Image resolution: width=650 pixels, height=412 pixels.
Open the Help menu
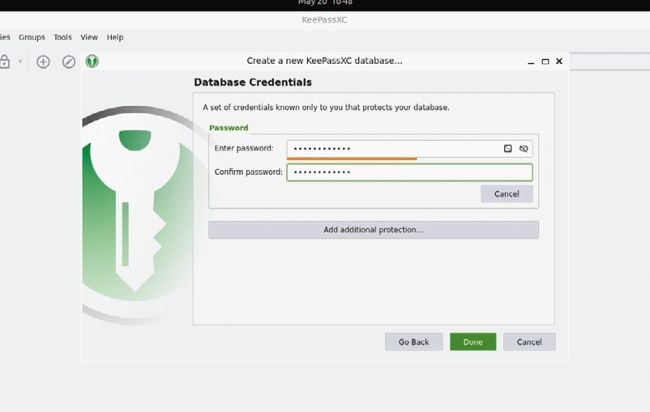pyautogui.click(x=115, y=37)
